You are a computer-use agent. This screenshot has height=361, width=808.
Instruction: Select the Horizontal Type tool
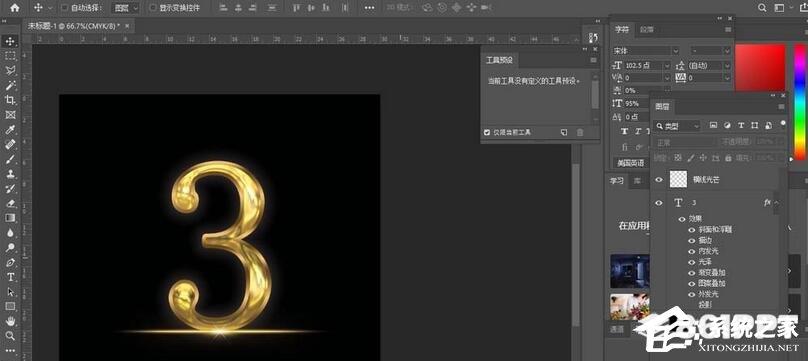[x=10, y=277]
